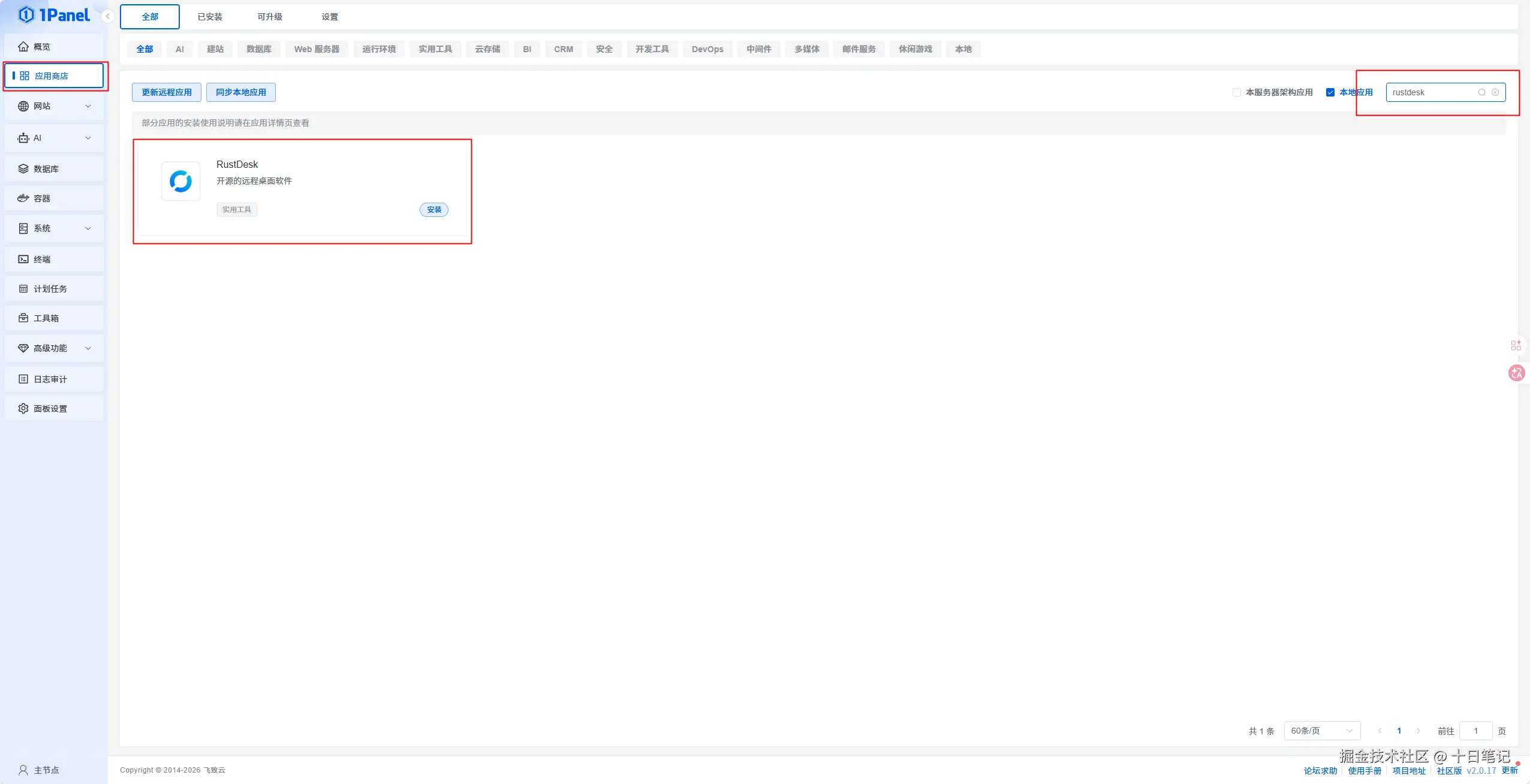The image size is (1530, 784).
Task: Click the search magnifier icon
Action: click(1481, 92)
